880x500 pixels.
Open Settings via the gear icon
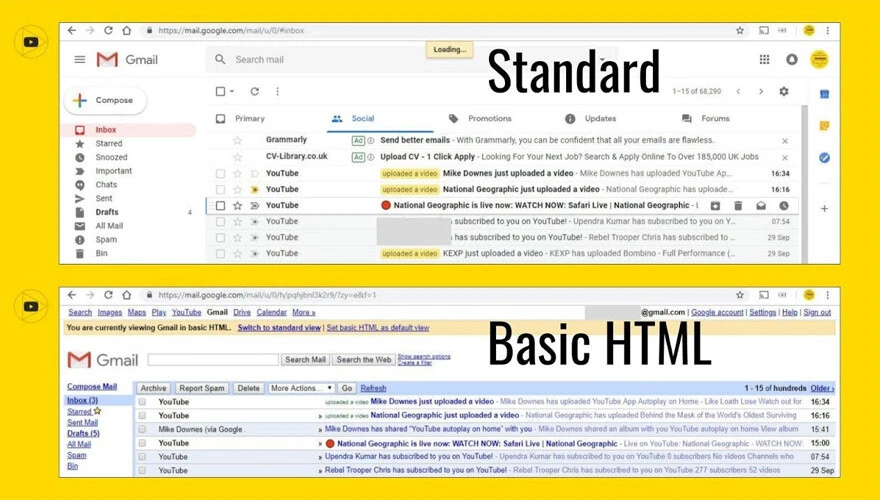[x=783, y=91]
